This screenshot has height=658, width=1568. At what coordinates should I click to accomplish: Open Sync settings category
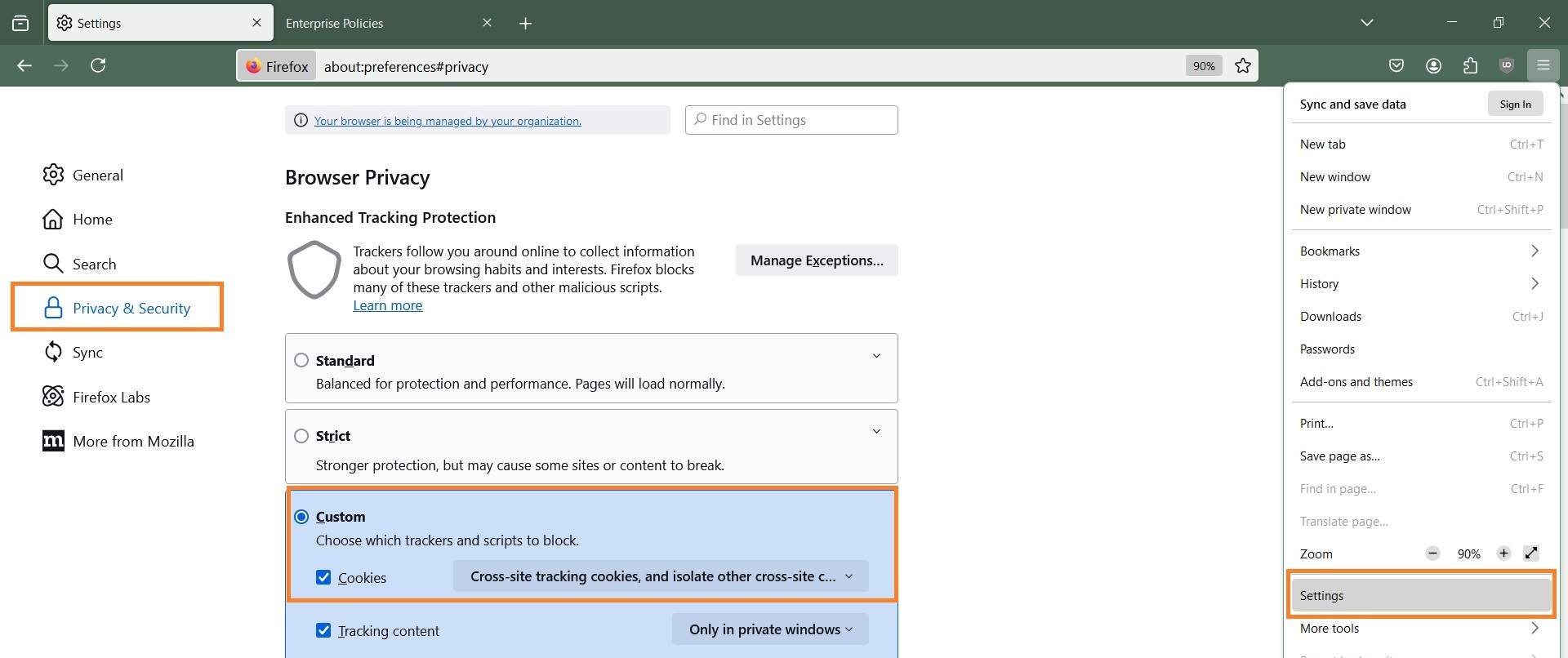point(73,352)
